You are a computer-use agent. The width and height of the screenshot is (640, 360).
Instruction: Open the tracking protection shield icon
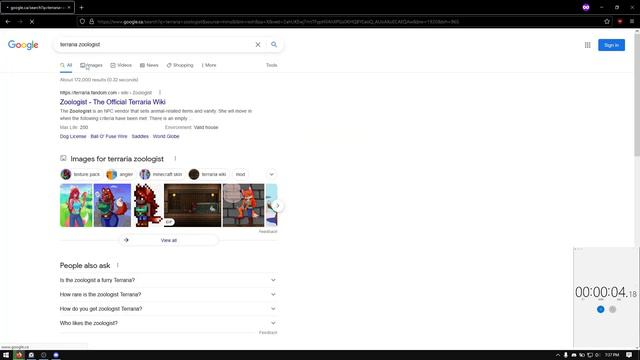point(82,21)
